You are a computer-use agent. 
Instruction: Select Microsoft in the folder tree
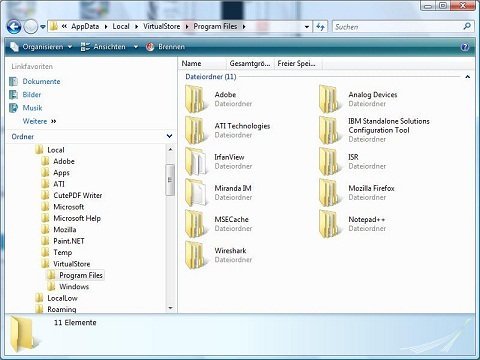click(x=69, y=207)
